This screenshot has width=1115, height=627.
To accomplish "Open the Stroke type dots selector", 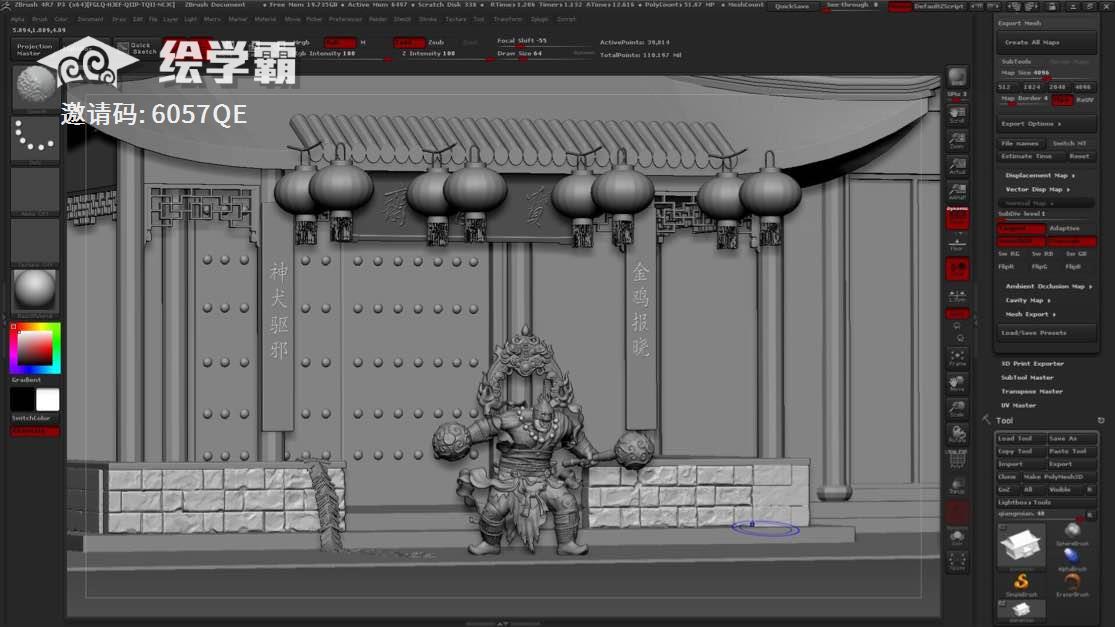I will [35, 137].
